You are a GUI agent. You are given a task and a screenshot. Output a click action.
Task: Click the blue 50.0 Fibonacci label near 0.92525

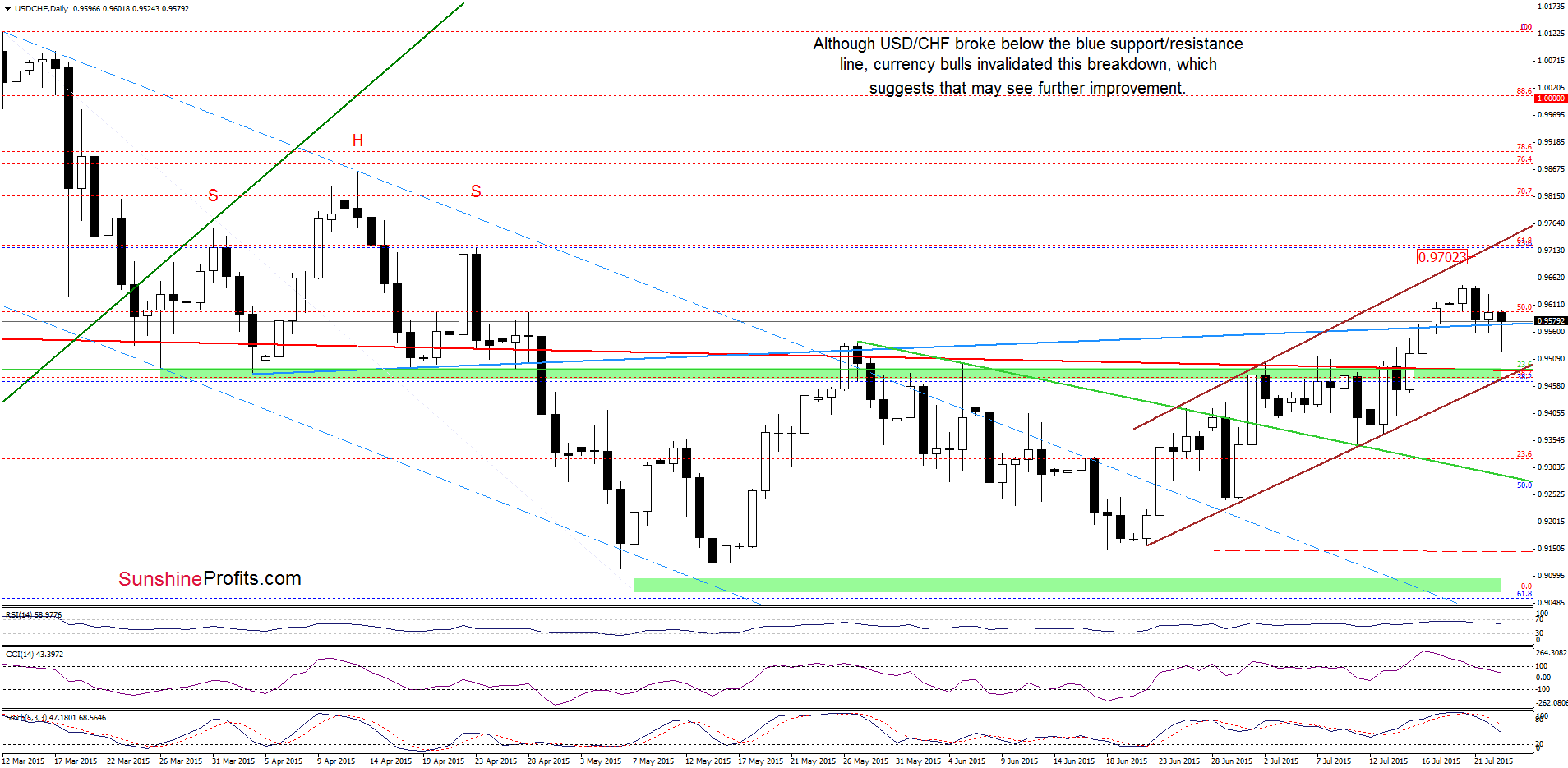1524,485
